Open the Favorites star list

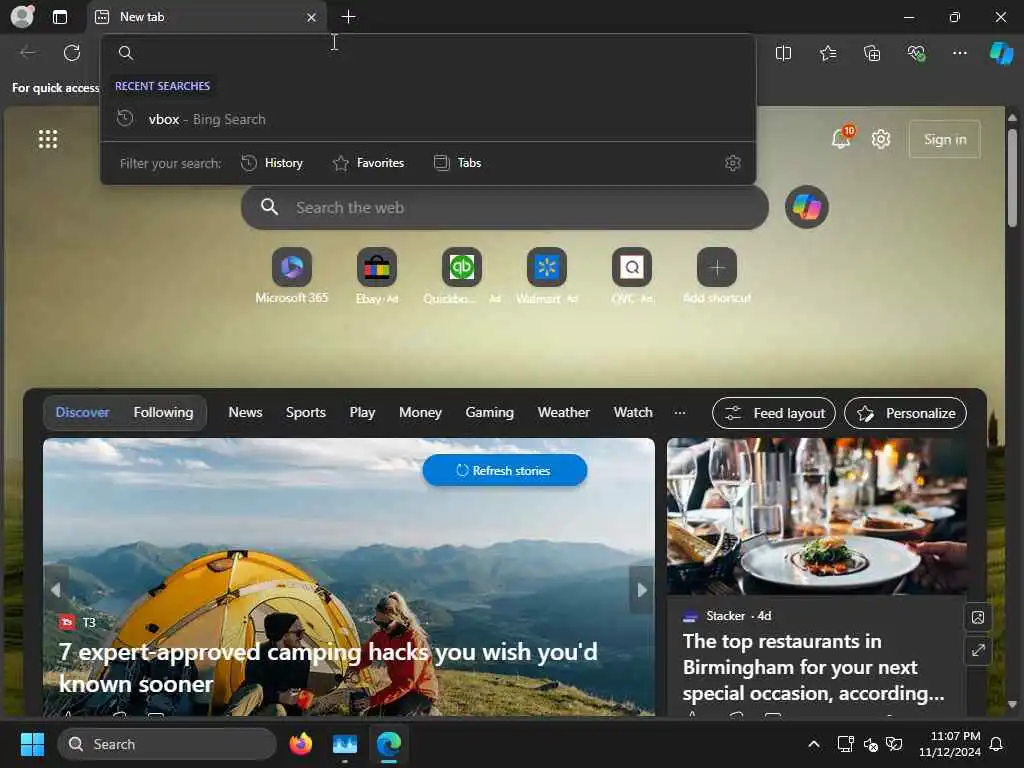pyautogui.click(x=827, y=53)
